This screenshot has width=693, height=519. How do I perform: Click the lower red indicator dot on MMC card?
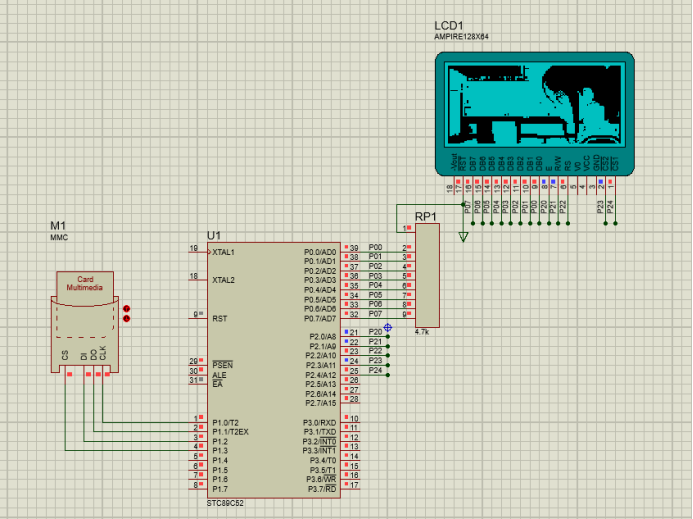pyautogui.click(x=126, y=320)
